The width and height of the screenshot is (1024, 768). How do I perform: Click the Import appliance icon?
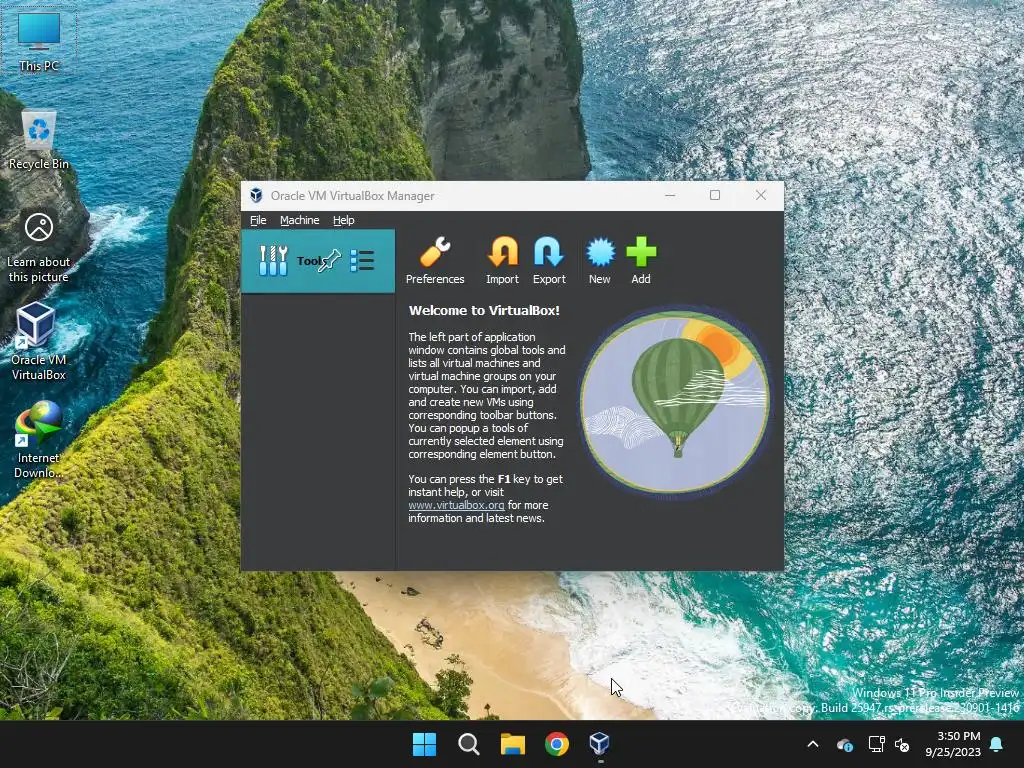click(502, 261)
